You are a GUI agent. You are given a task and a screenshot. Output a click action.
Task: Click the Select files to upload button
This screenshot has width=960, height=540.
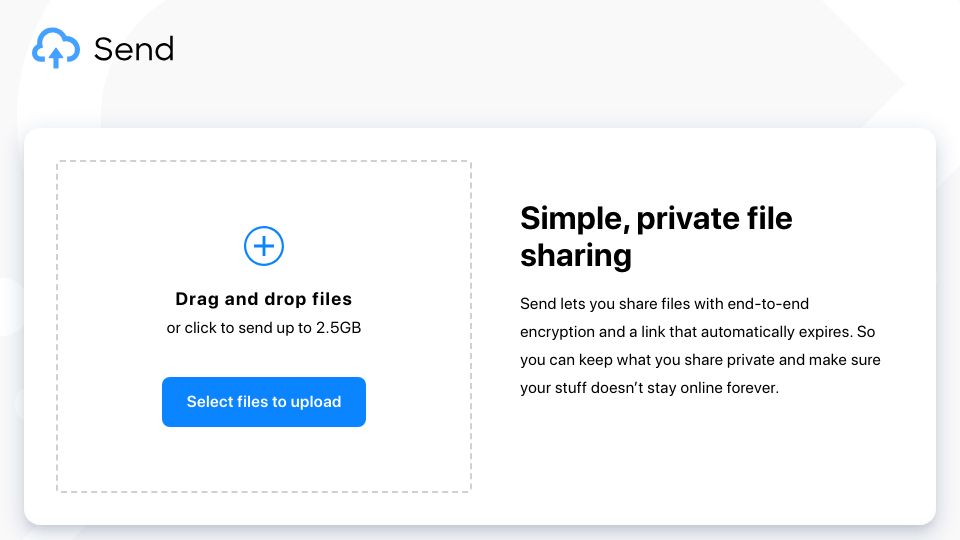click(x=264, y=402)
